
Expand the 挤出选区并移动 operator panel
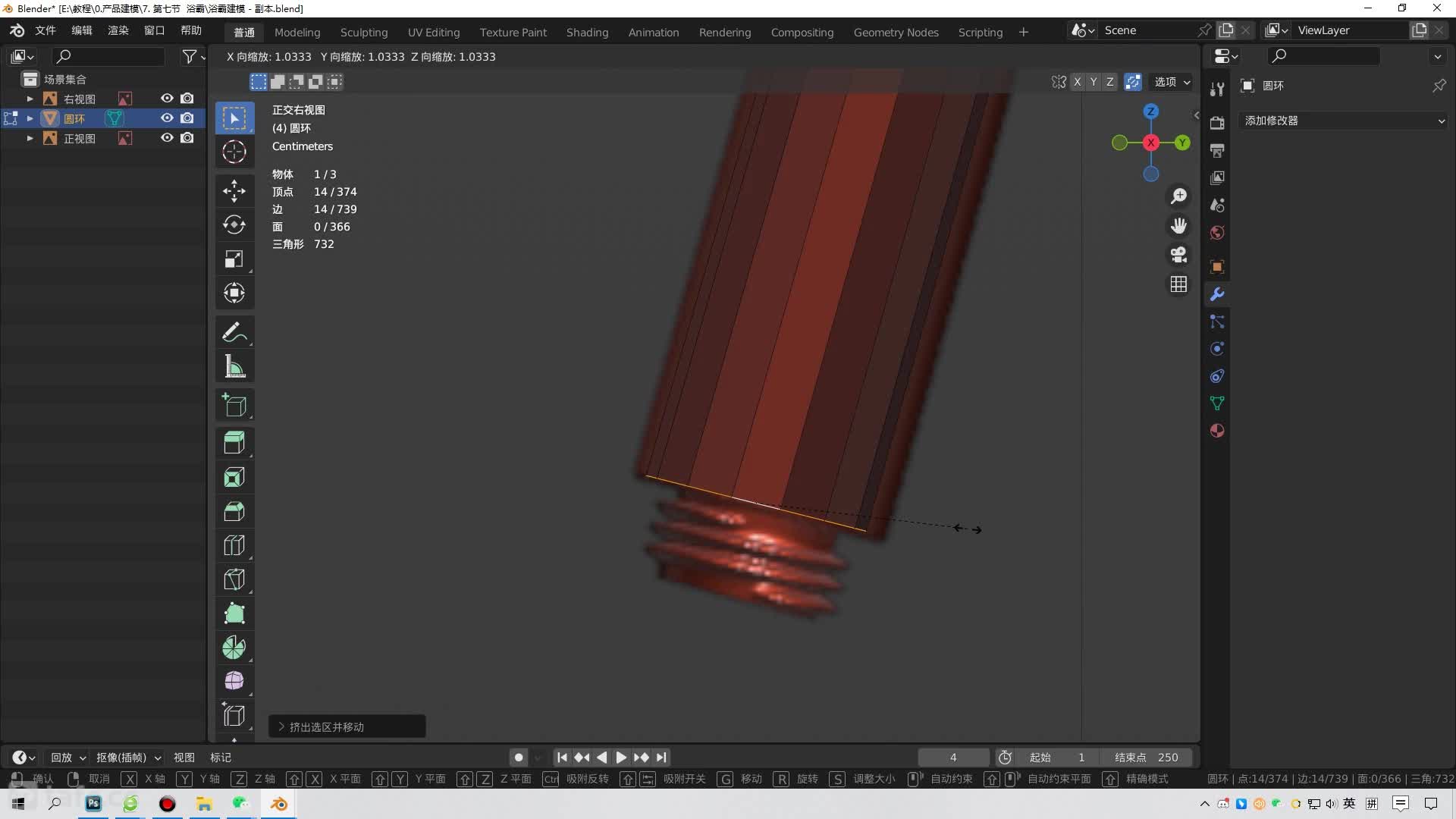tap(347, 726)
